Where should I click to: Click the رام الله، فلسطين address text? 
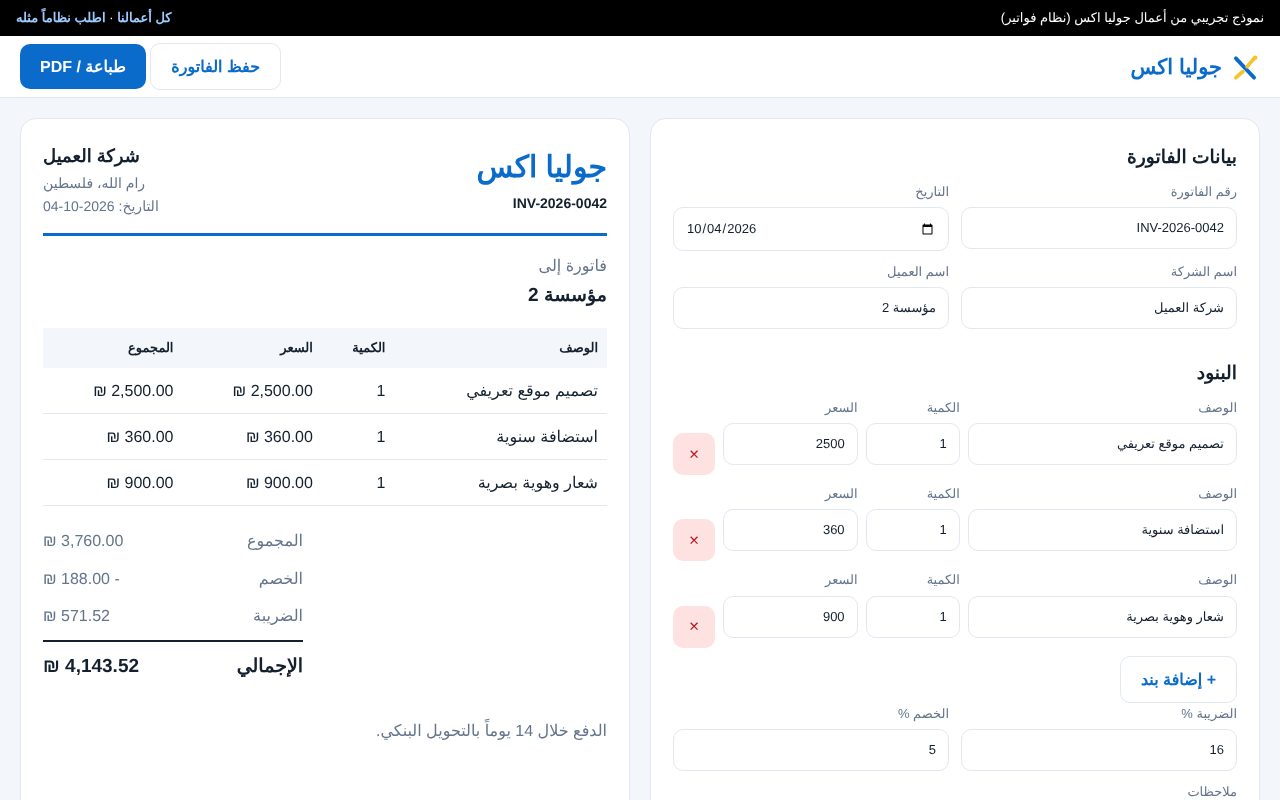point(94,183)
